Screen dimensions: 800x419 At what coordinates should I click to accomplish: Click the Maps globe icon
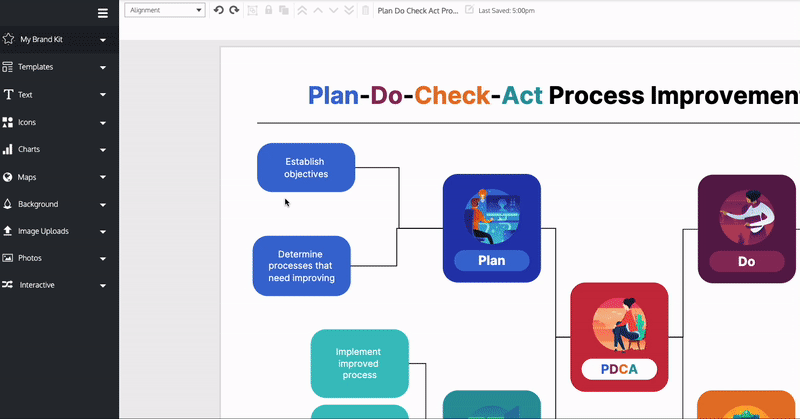[8, 177]
